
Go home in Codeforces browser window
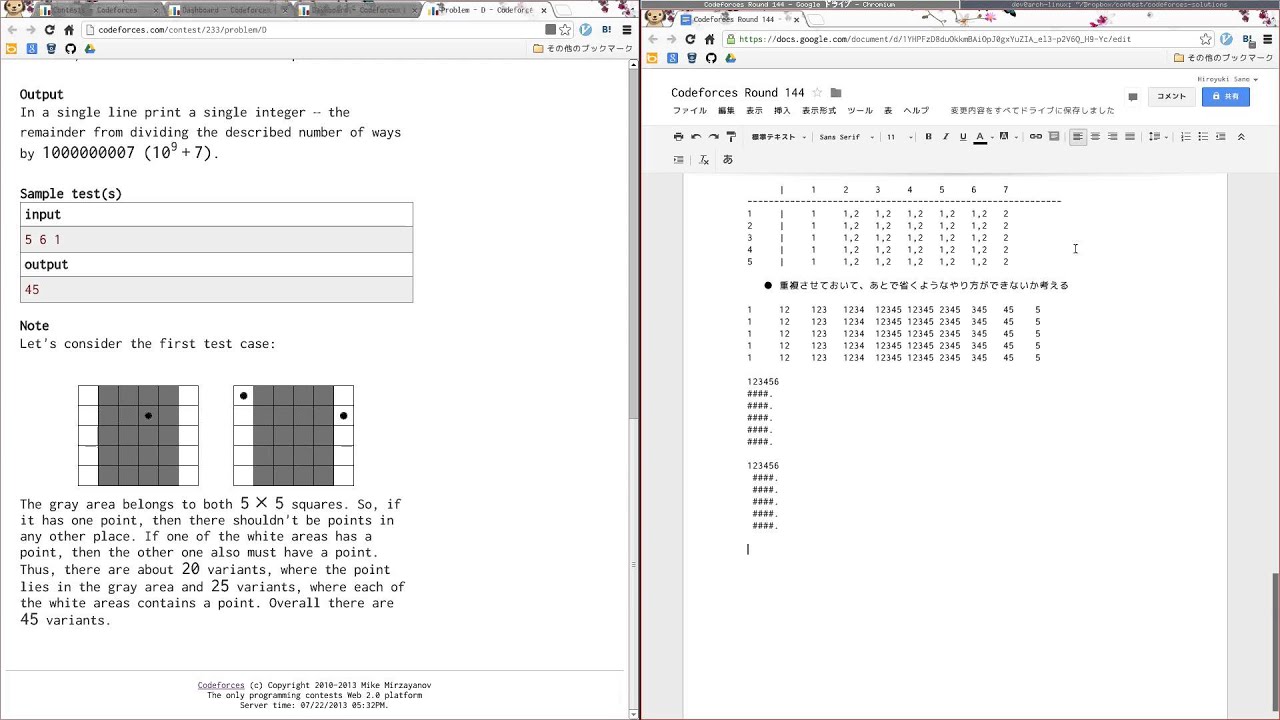tap(69, 30)
